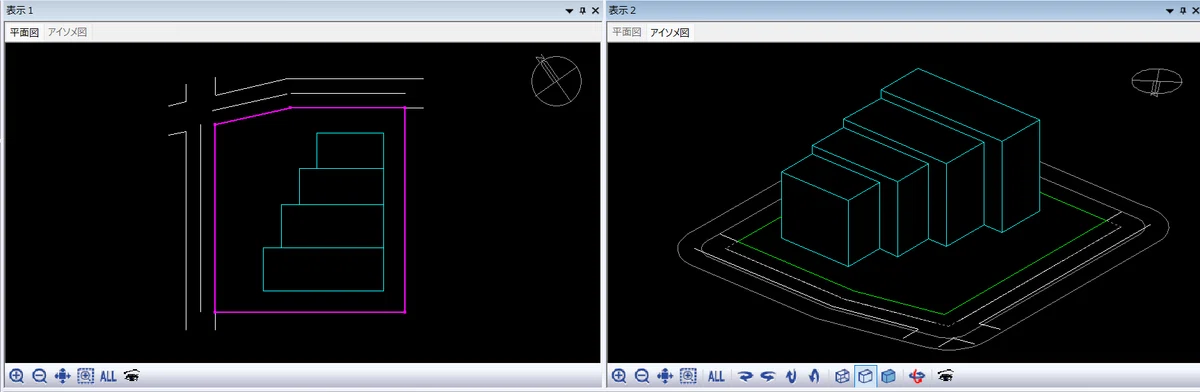Open 平面図 tab in 表示 1
The width and height of the screenshot is (1200, 392).
tap(23, 32)
